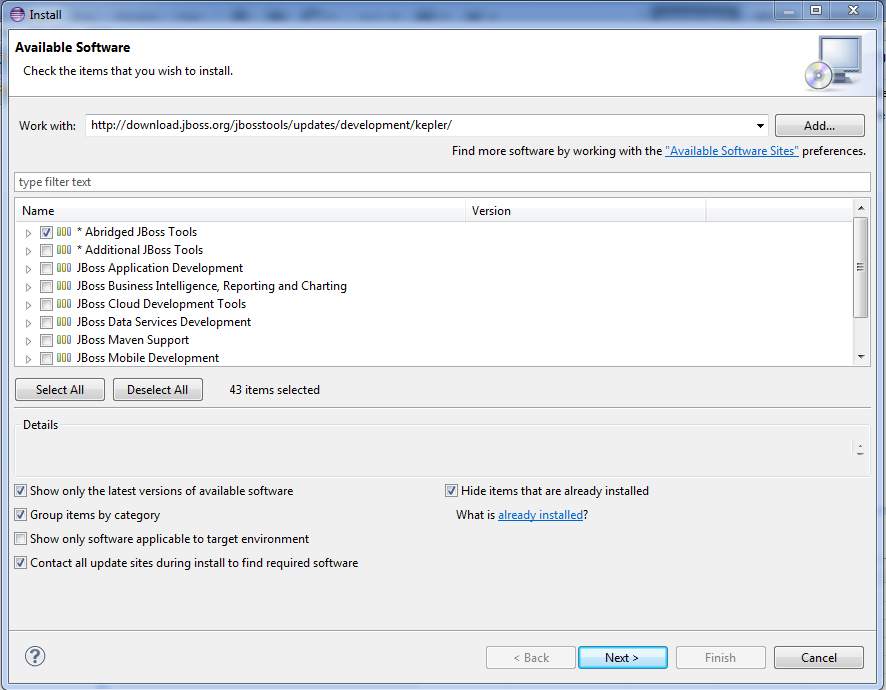Click the category icon beside JBoss Maven Support
Screen dimensions: 886x690
(x=64, y=340)
